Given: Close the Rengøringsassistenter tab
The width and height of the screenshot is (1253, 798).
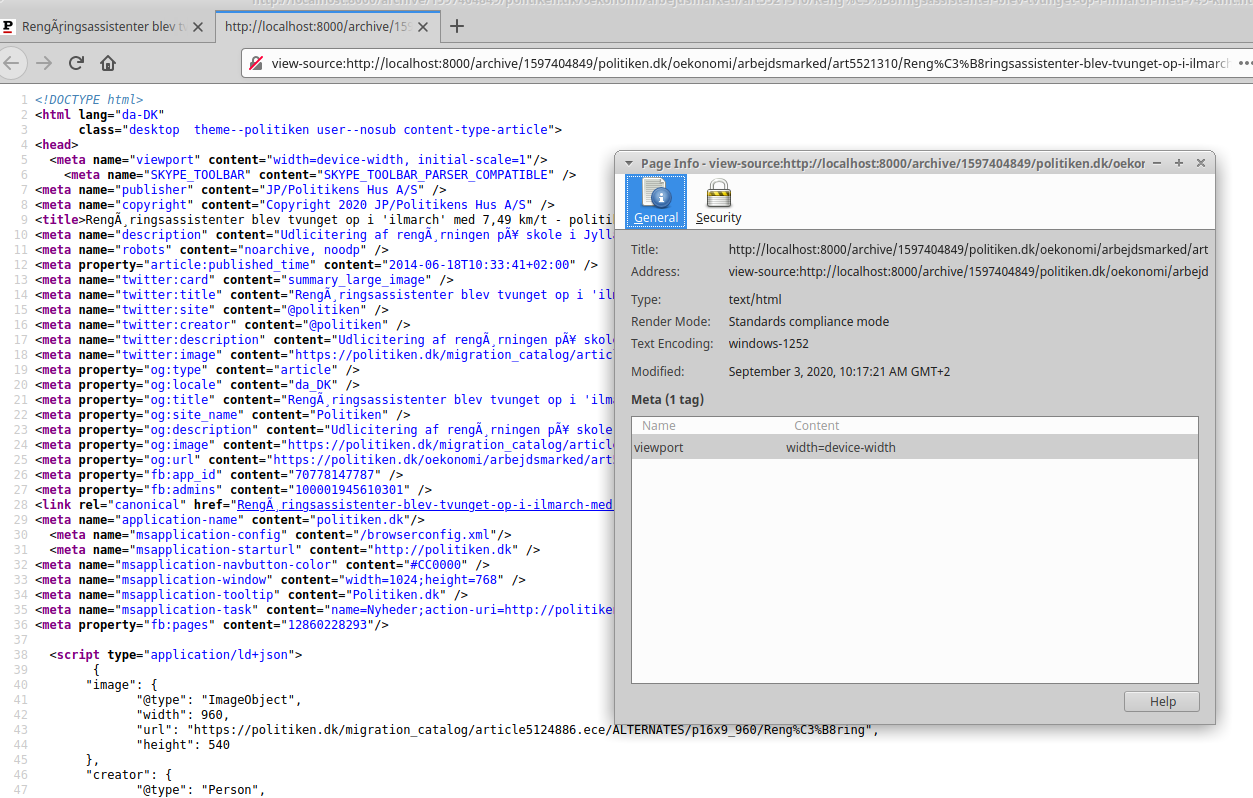Looking at the screenshot, I should tap(197, 28).
